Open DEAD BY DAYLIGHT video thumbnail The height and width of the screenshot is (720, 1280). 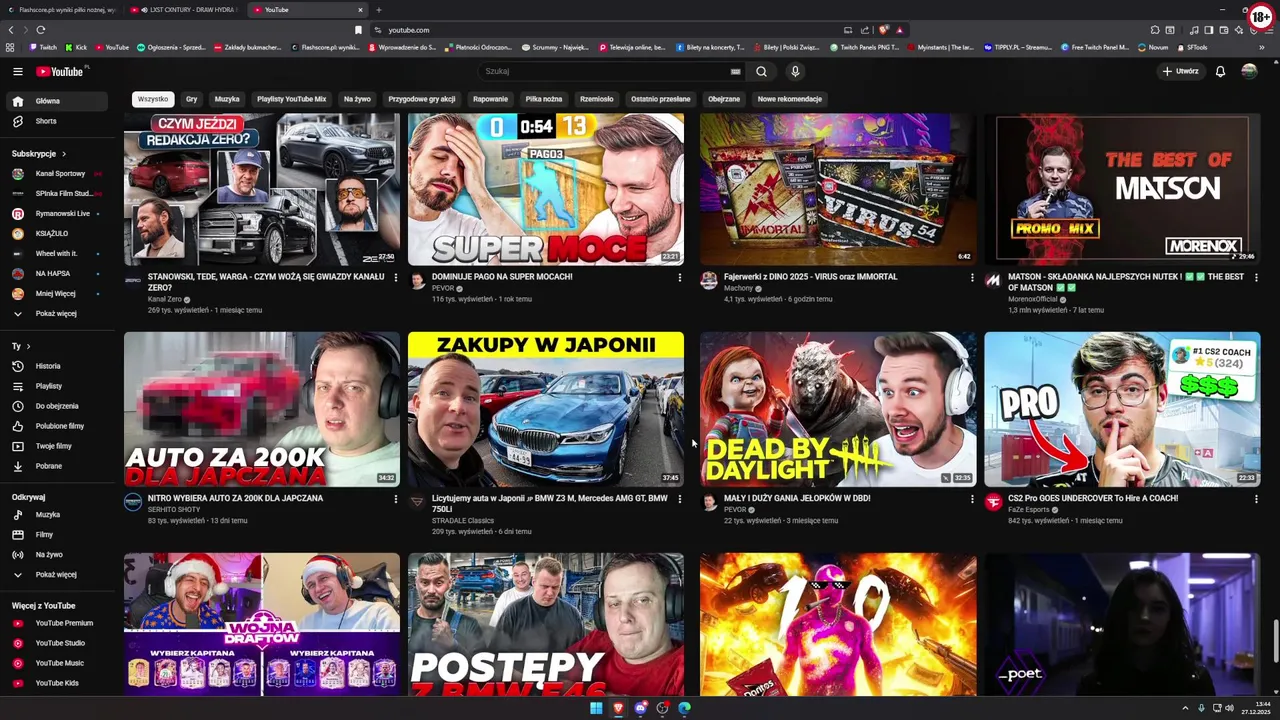(838, 409)
